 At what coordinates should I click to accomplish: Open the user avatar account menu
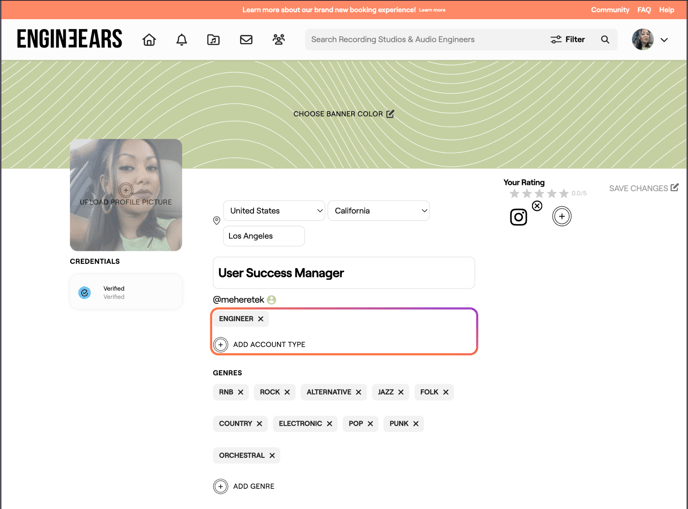[x=650, y=40]
